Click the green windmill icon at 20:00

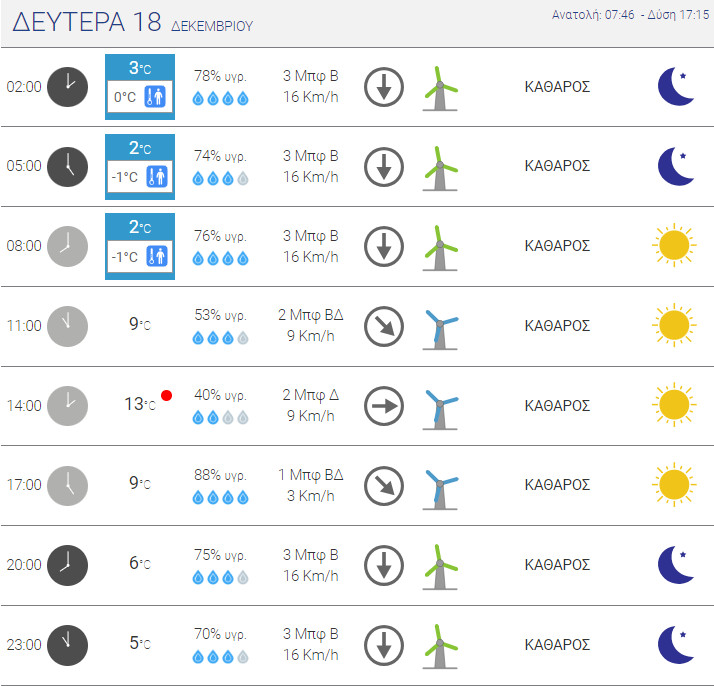[438, 565]
